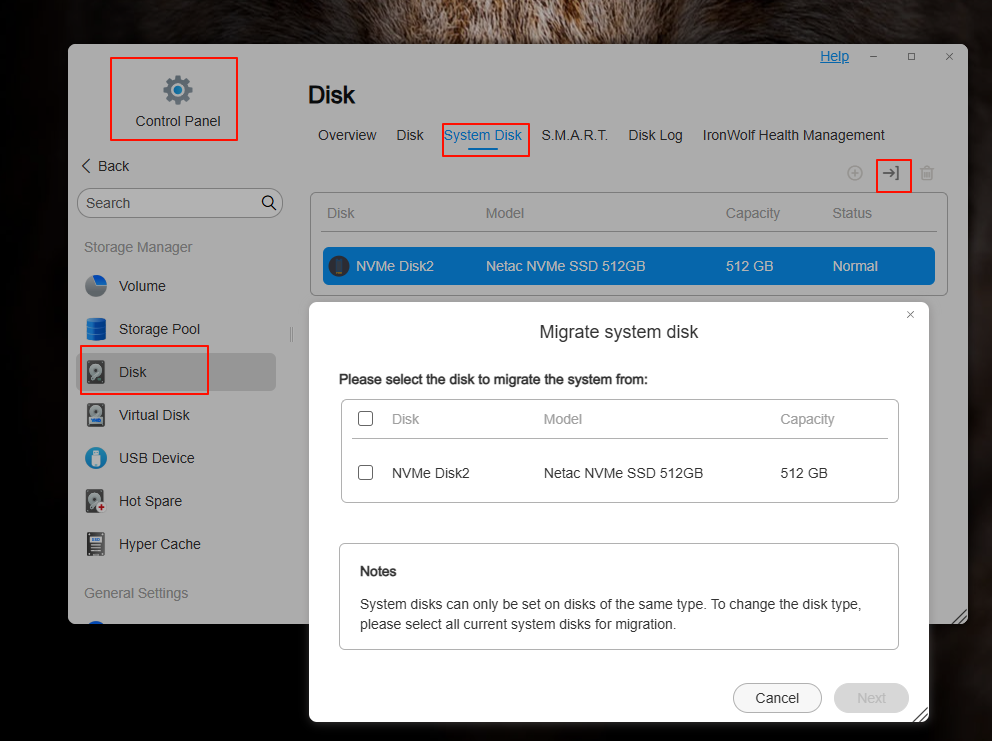Open the Disk Log tab
Viewport: 992px width, 741px height.
[655, 135]
